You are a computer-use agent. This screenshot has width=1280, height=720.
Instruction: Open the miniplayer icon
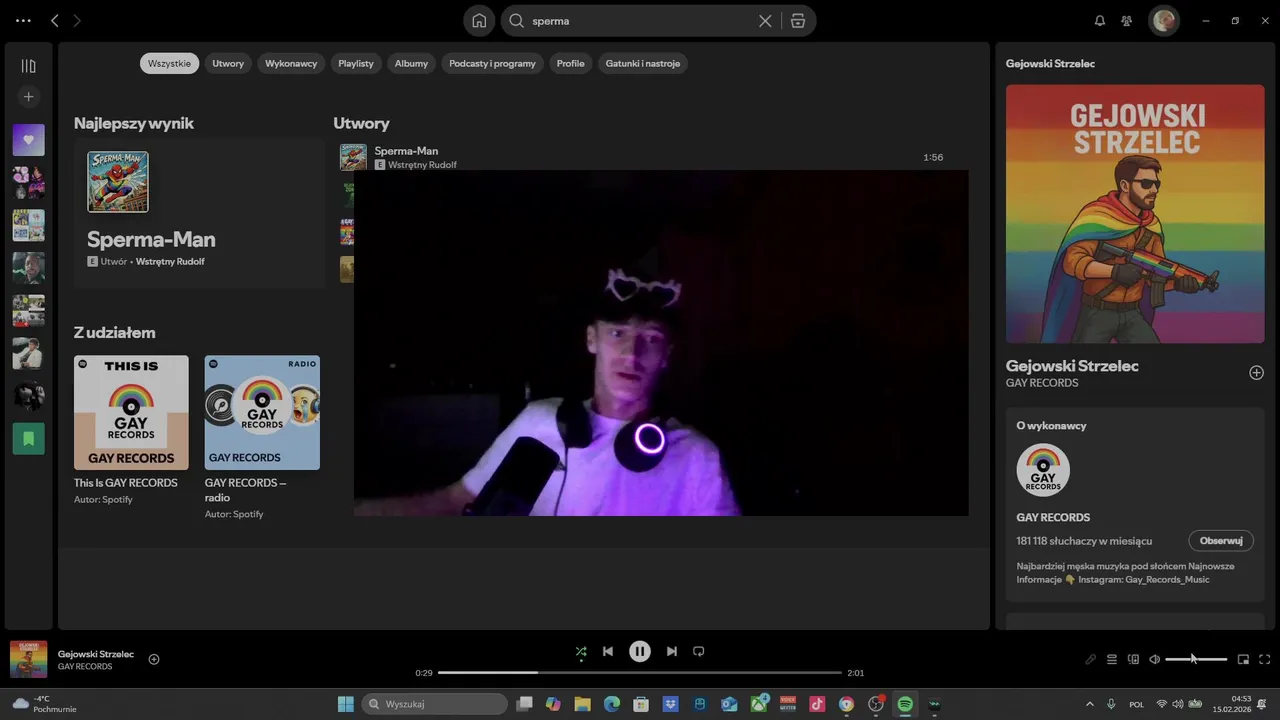tap(1243, 659)
